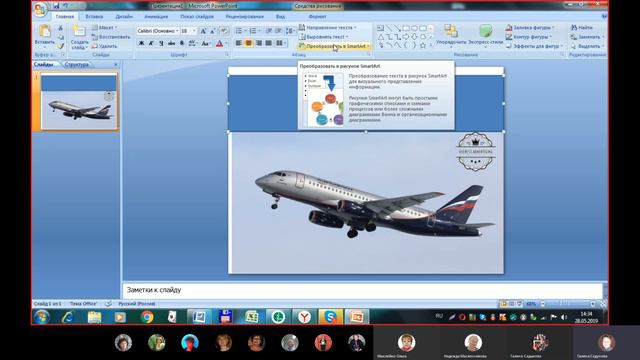Undo the last action in Quick Access toolbar

66,6
